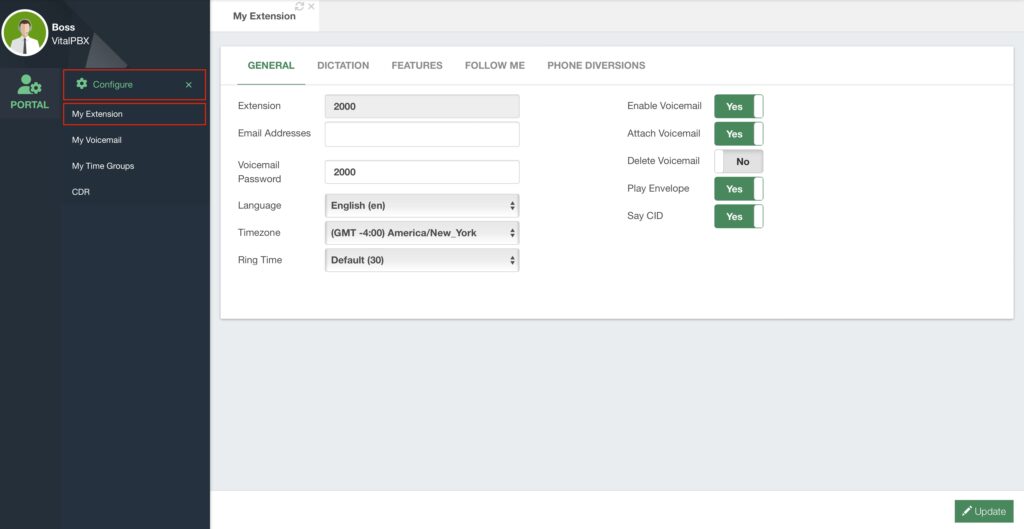Click the Boss user avatar
Screen dimensions: 1024x529
point(25,33)
